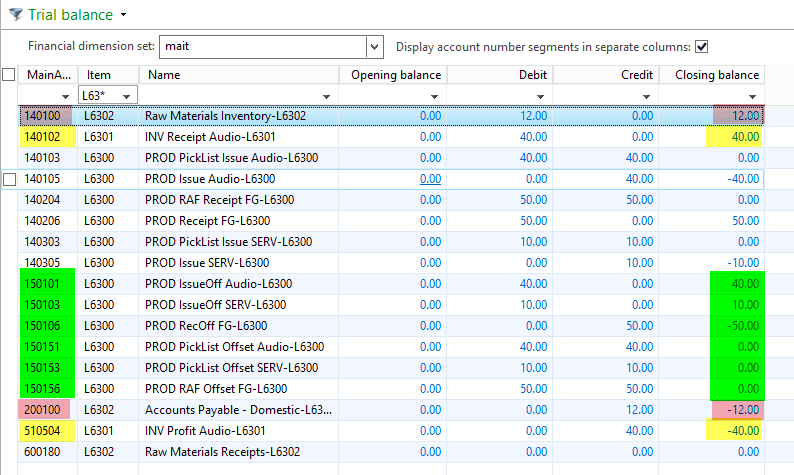The image size is (794, 475).
Task: Expand the Financial dimension set combo box
Action: (374, 46)
